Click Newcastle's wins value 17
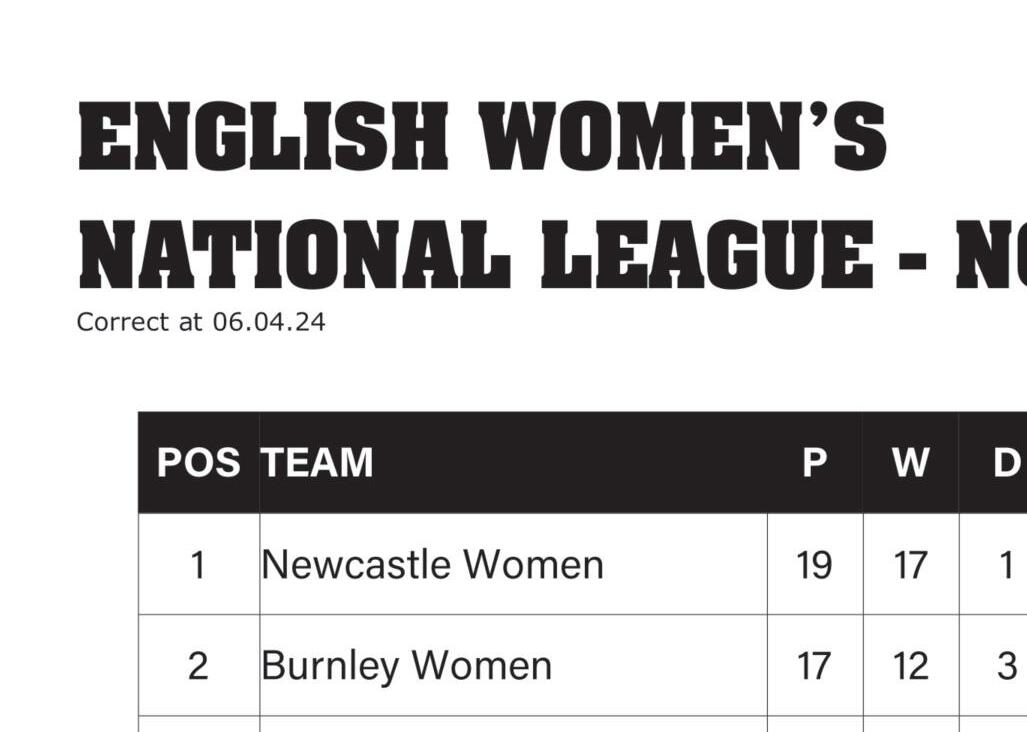 (910, 565)
